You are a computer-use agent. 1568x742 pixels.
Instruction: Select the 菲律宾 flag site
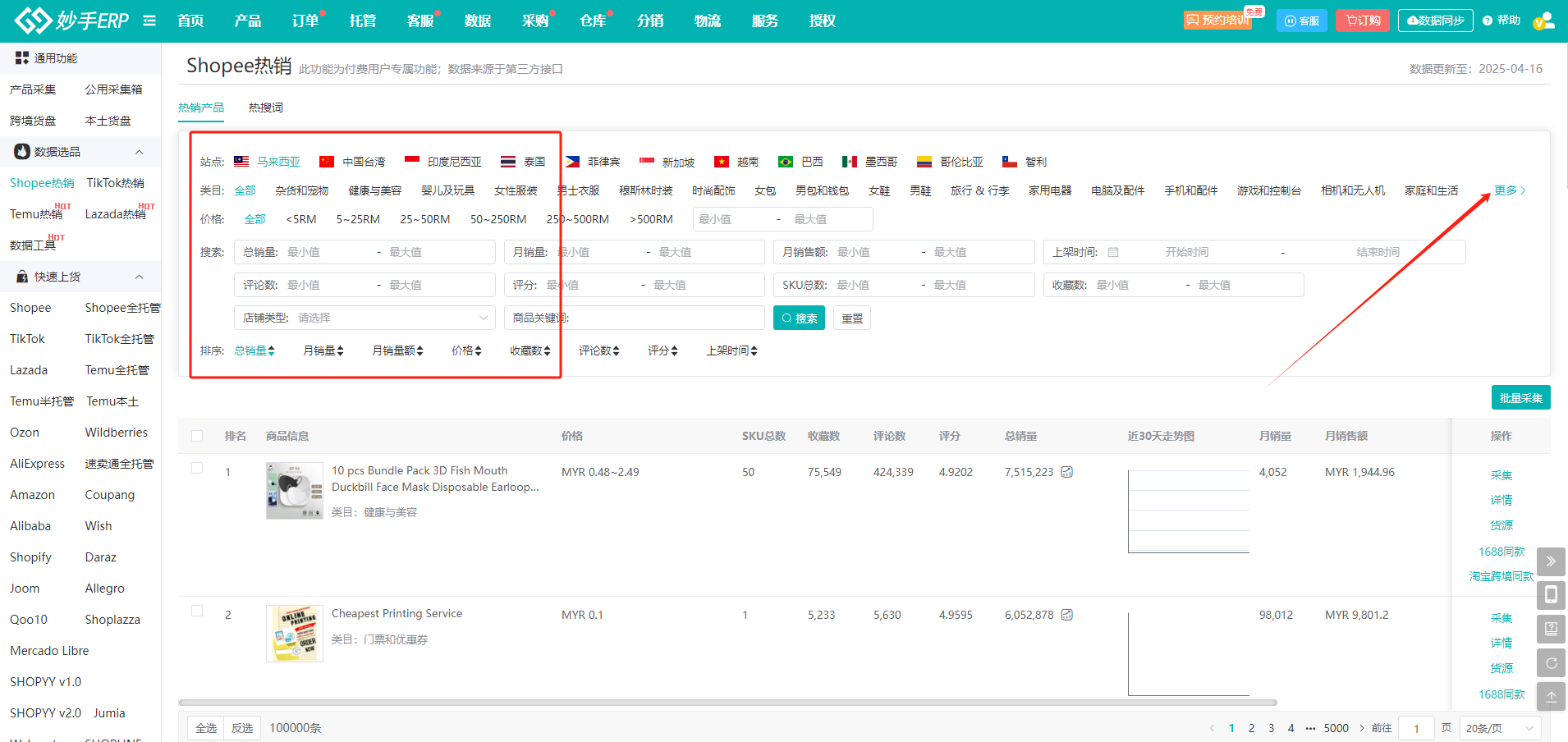(593, 162)
